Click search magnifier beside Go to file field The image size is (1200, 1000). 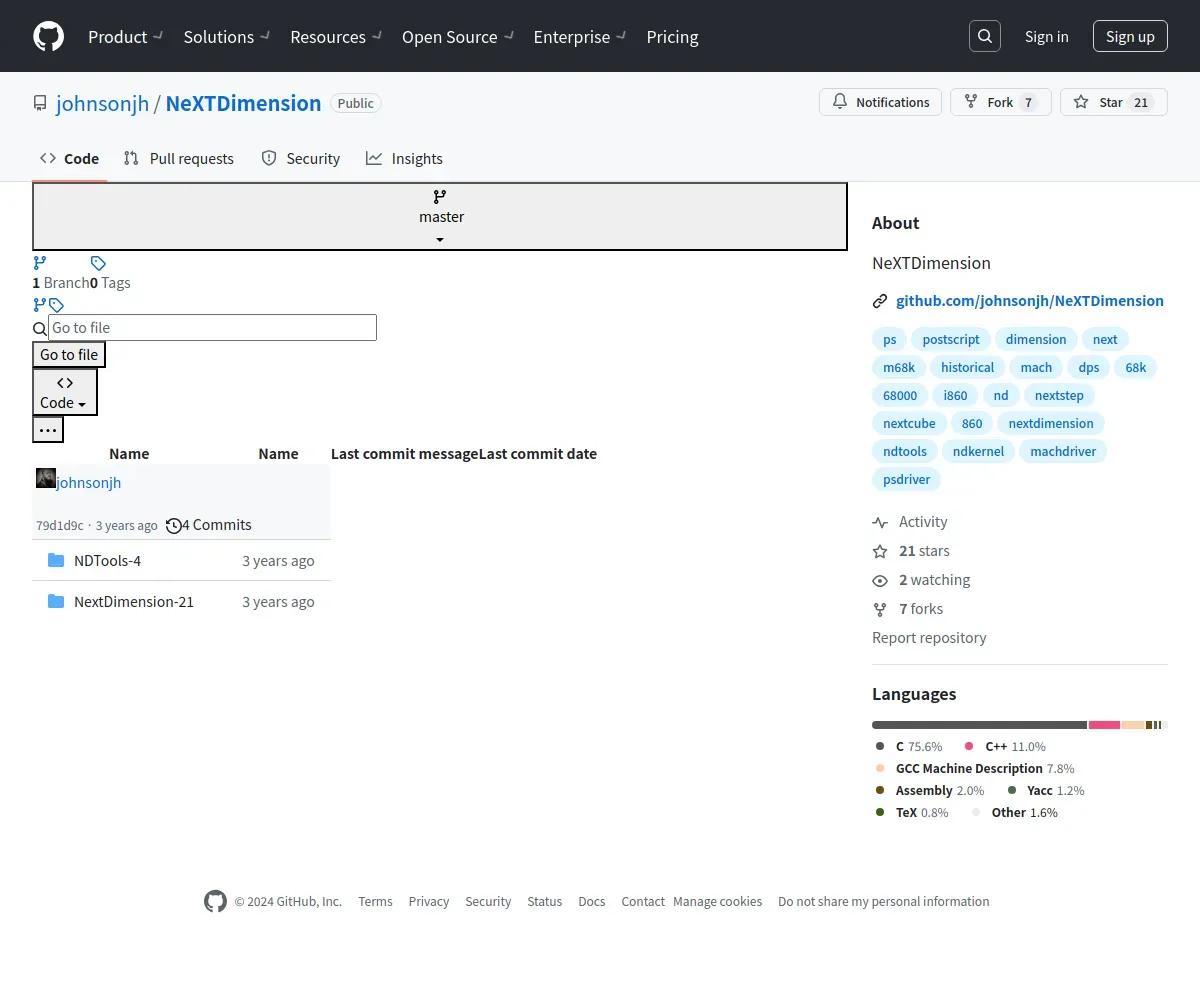40,328
